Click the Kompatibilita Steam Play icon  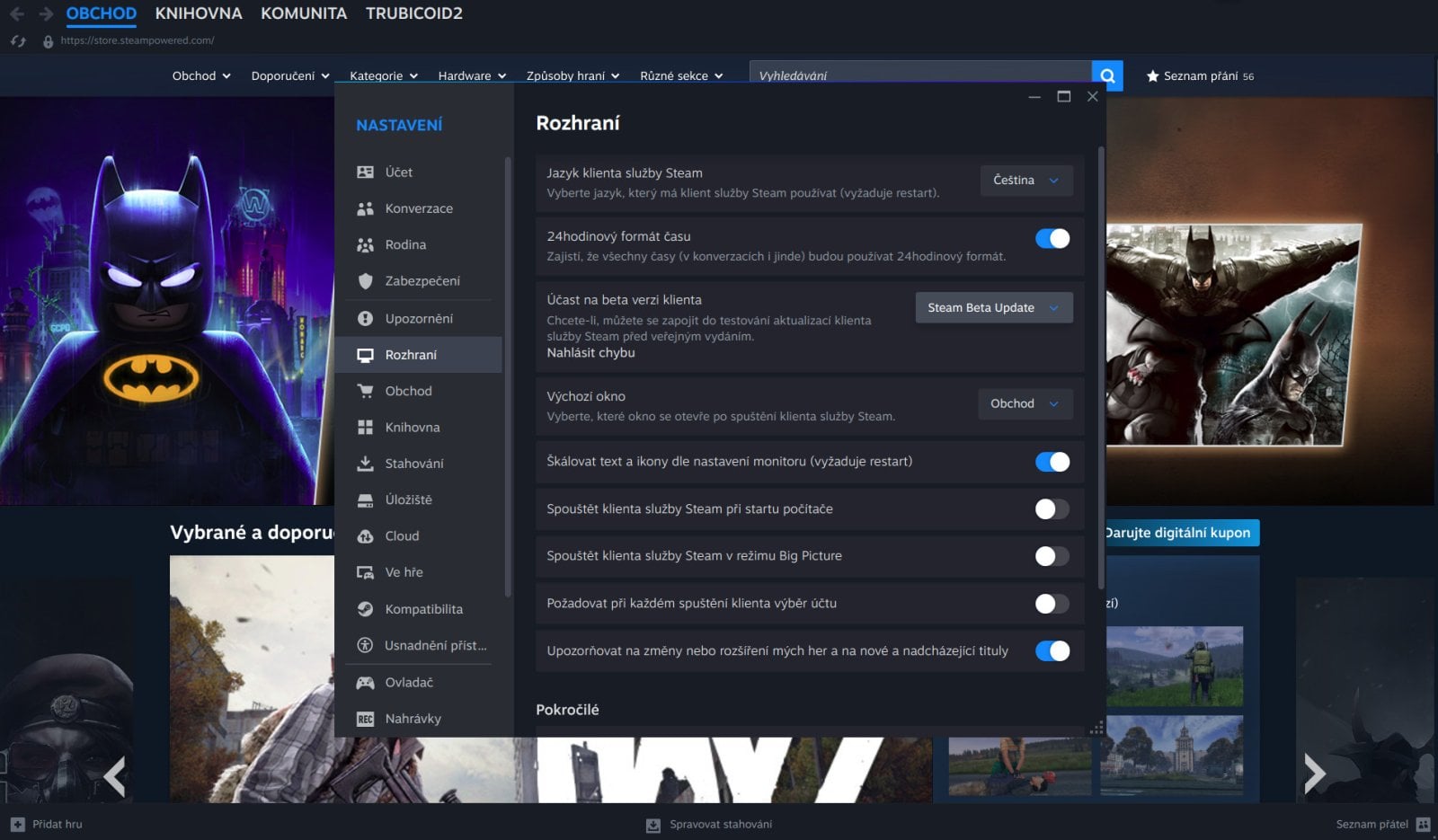click(365, 609)
